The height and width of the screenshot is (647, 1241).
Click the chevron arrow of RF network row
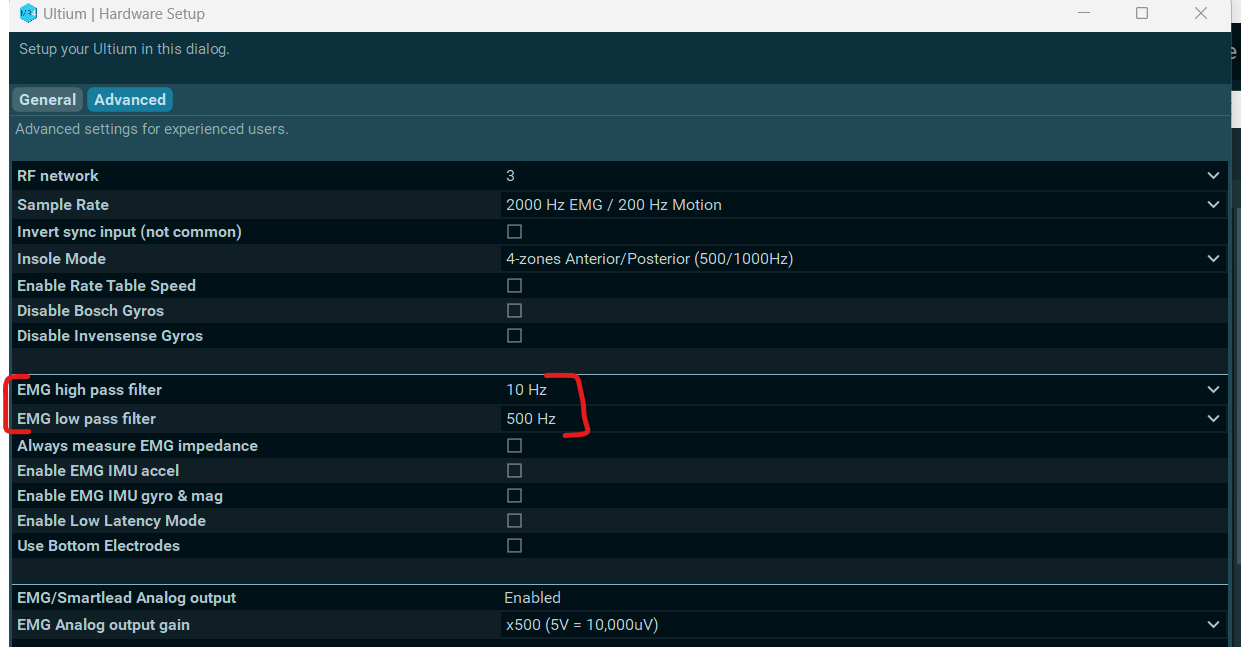coord(1213,176)
